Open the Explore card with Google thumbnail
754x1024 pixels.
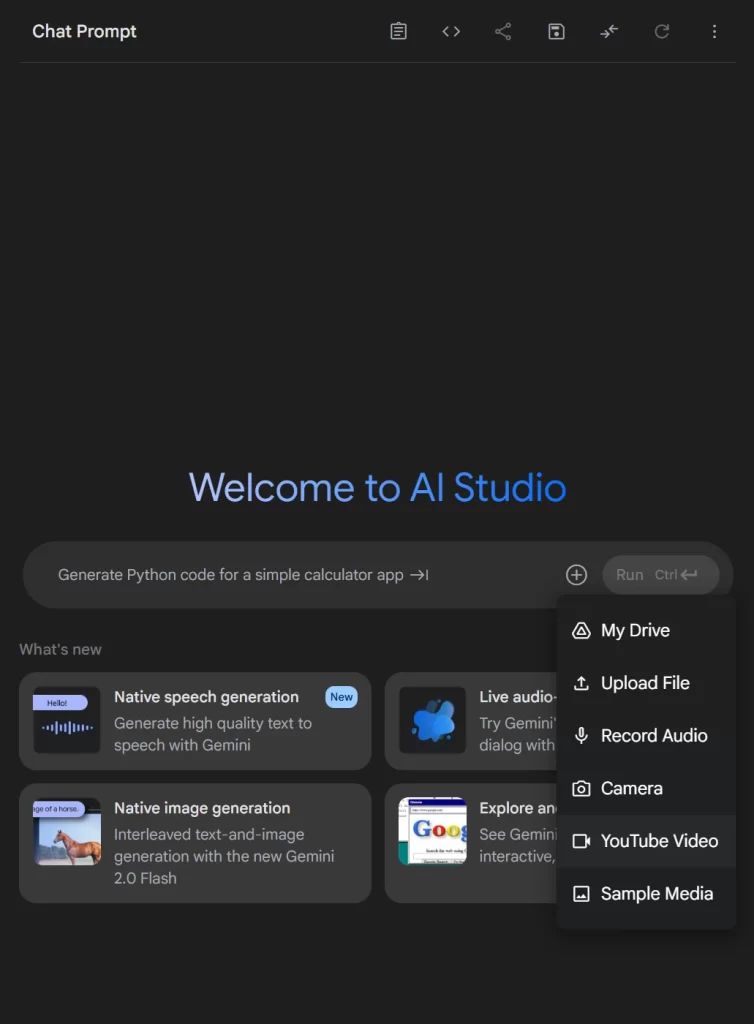(x=471, y=843)
